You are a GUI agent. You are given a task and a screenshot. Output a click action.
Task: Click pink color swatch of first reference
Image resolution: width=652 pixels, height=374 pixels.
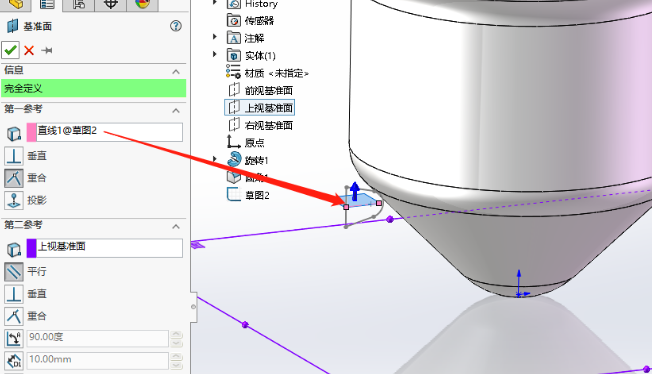tap(32, 132)
